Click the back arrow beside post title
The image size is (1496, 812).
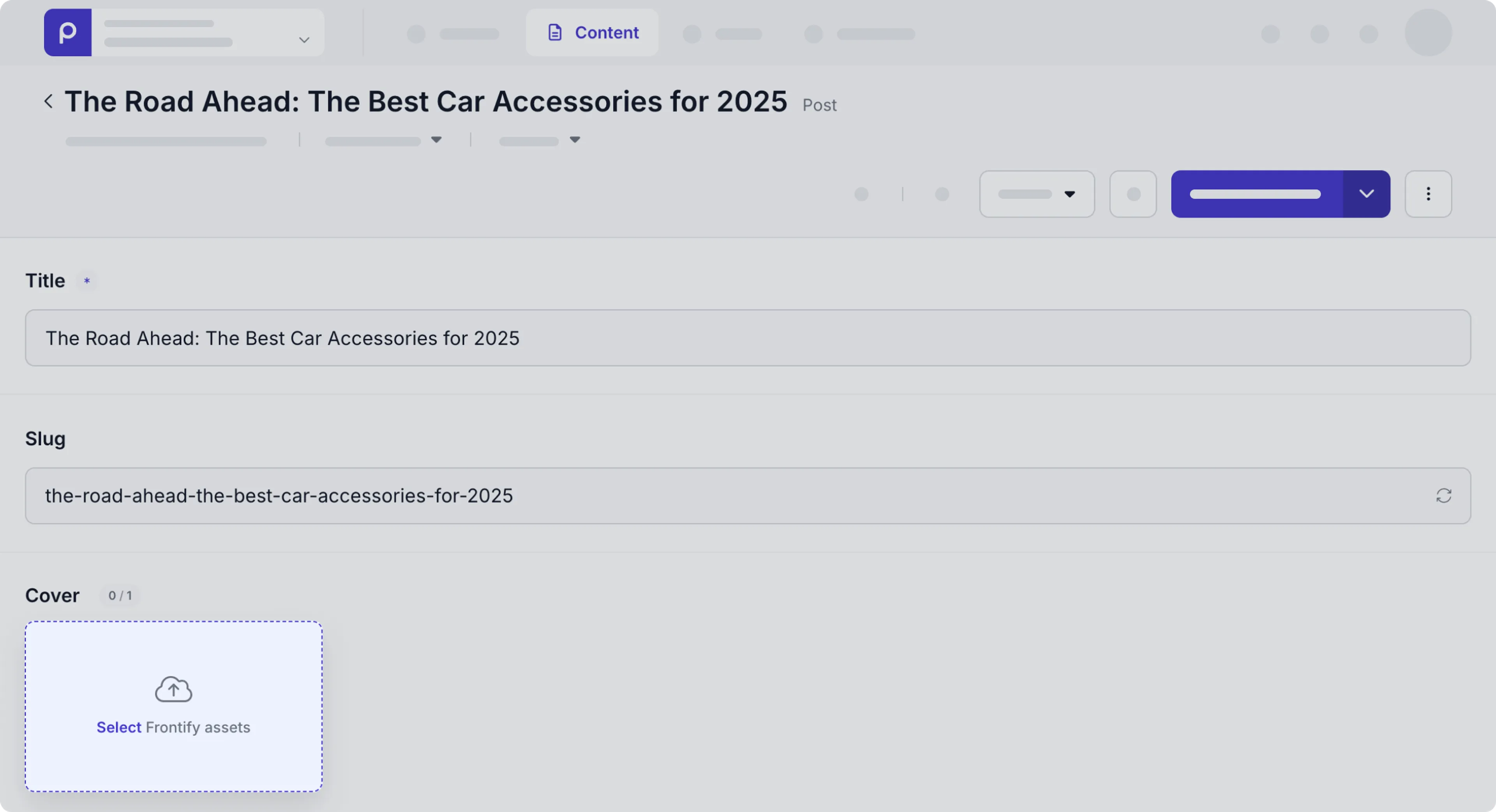coord(49,102)
